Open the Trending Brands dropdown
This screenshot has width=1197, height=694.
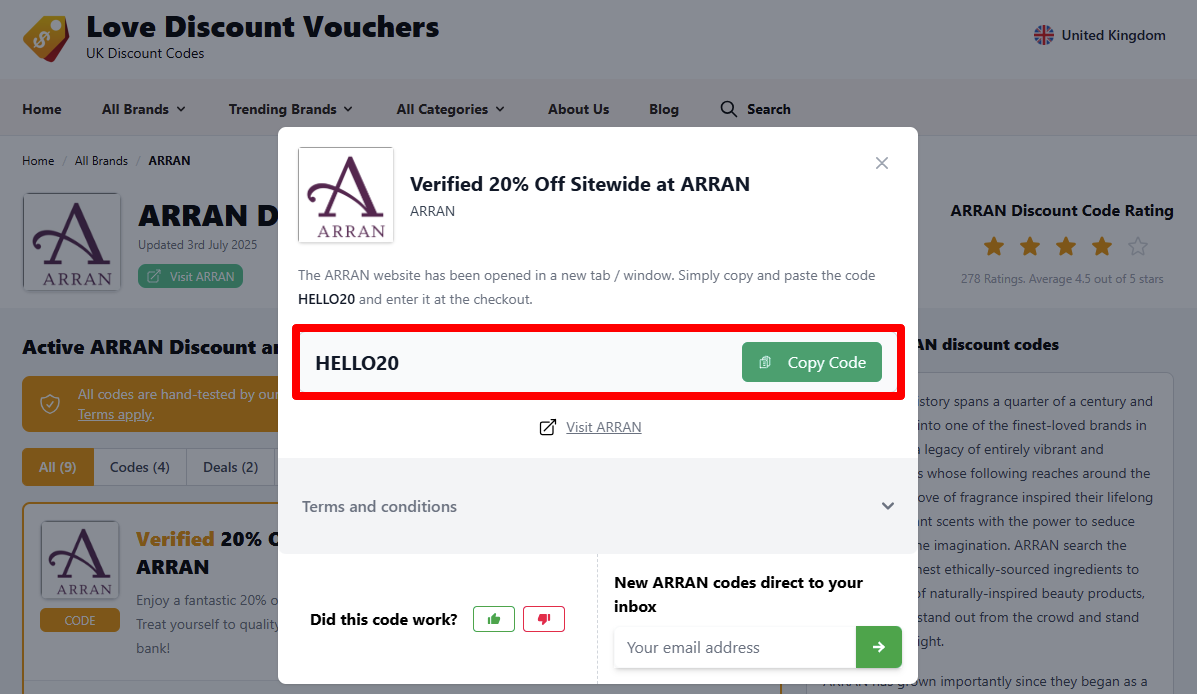click(290, 109)
